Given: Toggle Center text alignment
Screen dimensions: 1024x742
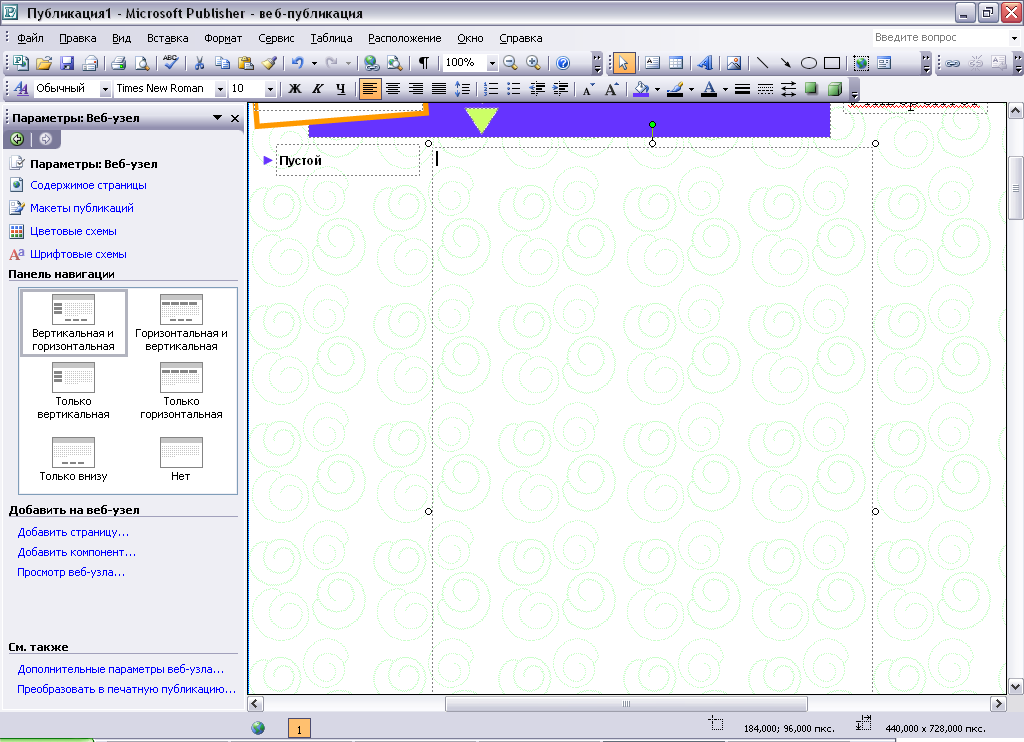Looking at the screenshot, I should [x=392, y=89].
